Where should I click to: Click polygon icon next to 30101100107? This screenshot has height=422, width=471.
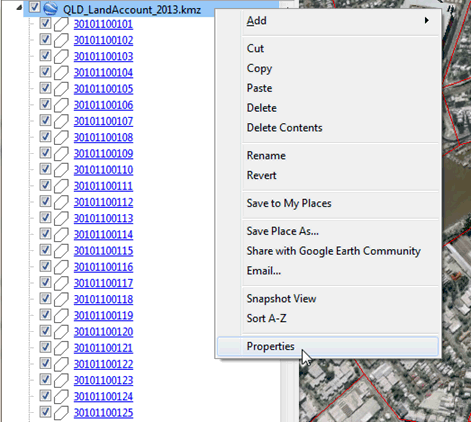coord(61,122)
